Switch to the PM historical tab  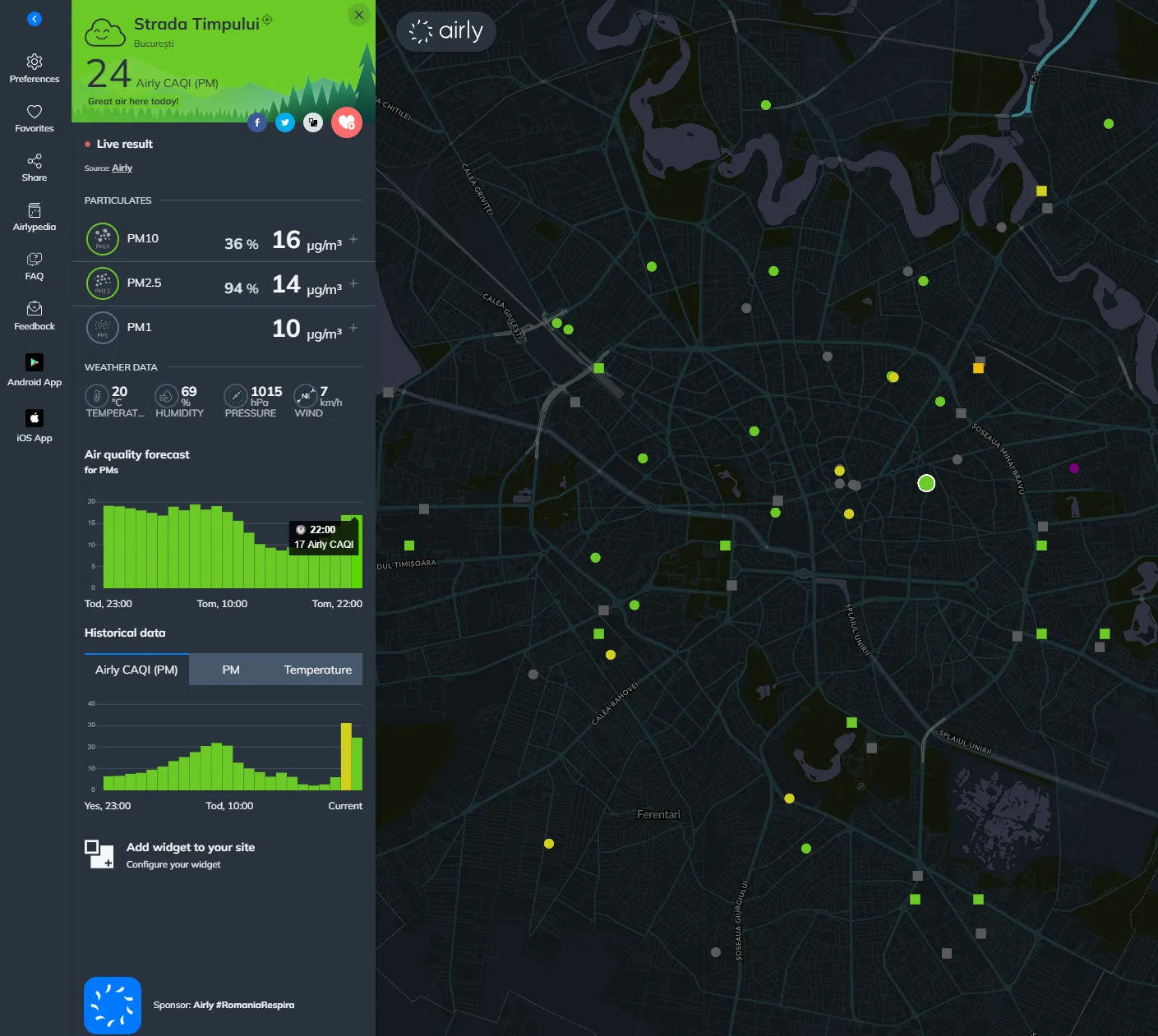tap(231, 670)
